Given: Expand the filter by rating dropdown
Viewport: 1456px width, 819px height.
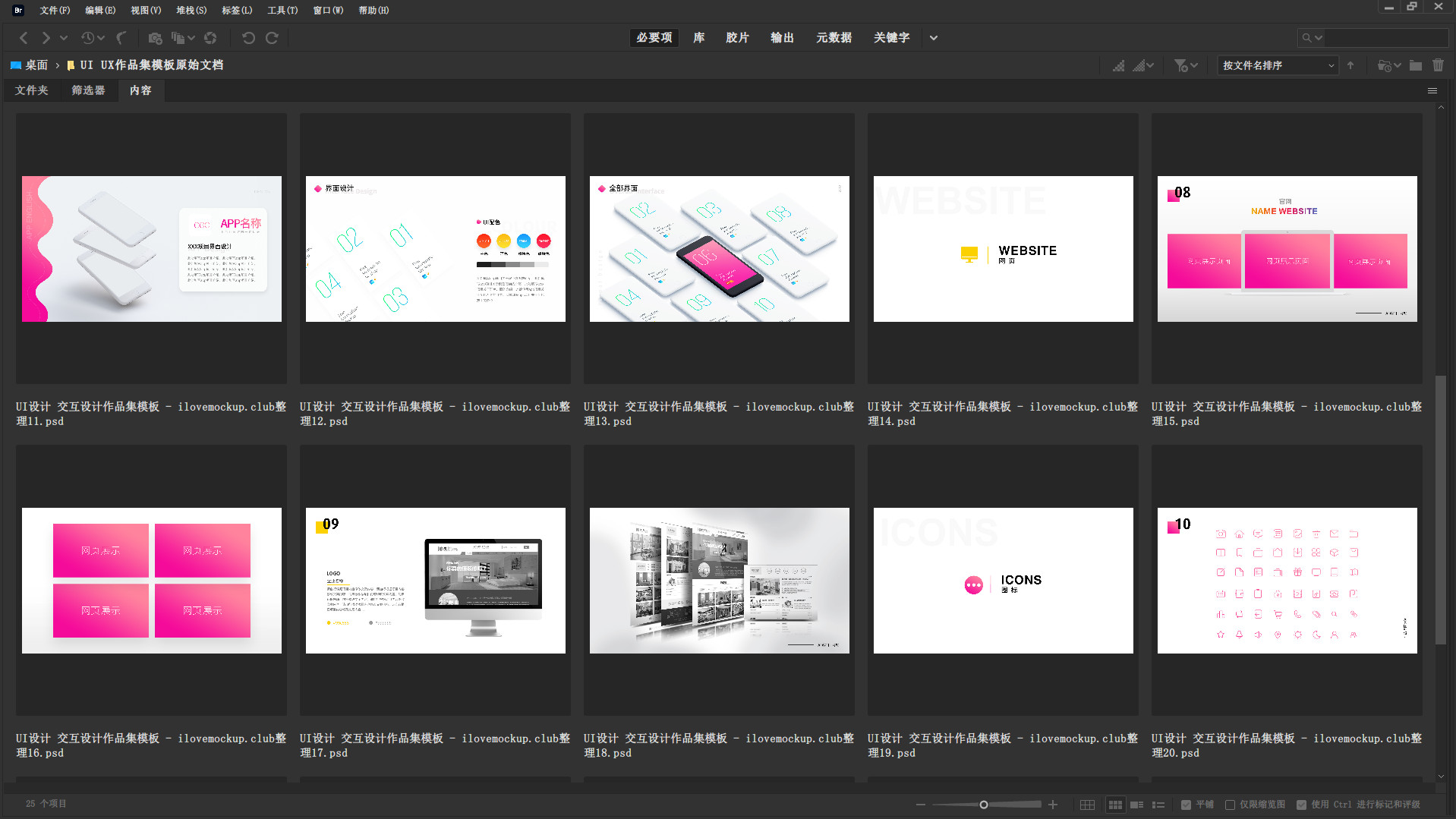Looking at the screenshot, I should (x=1186, y=65).
